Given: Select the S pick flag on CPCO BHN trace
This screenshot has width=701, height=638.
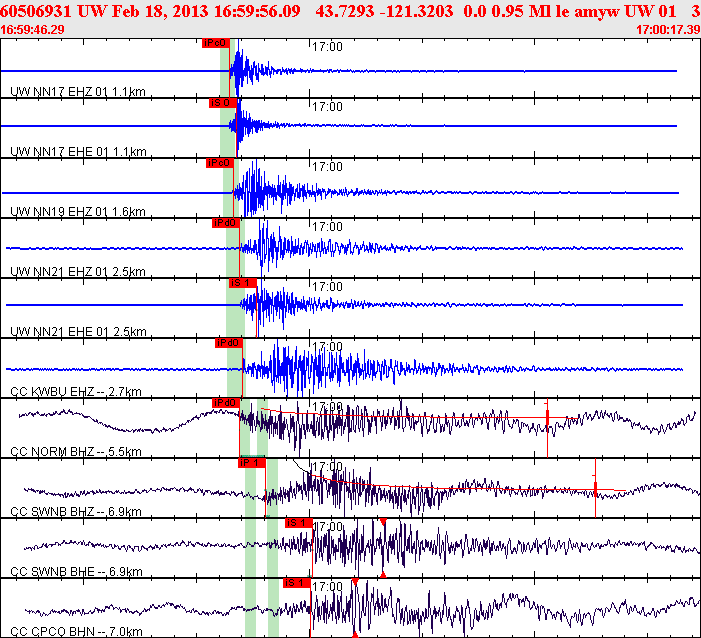Looking at the screenshot, I should pos(295,583).
